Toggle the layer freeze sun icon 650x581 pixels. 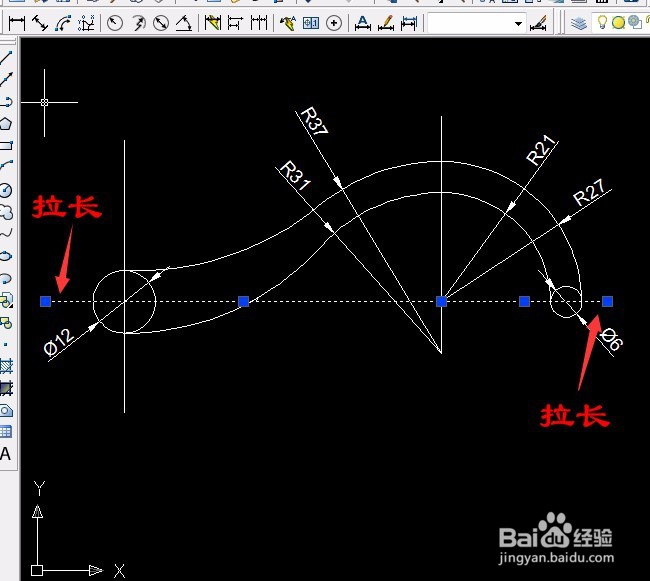[x=618, y=22]
